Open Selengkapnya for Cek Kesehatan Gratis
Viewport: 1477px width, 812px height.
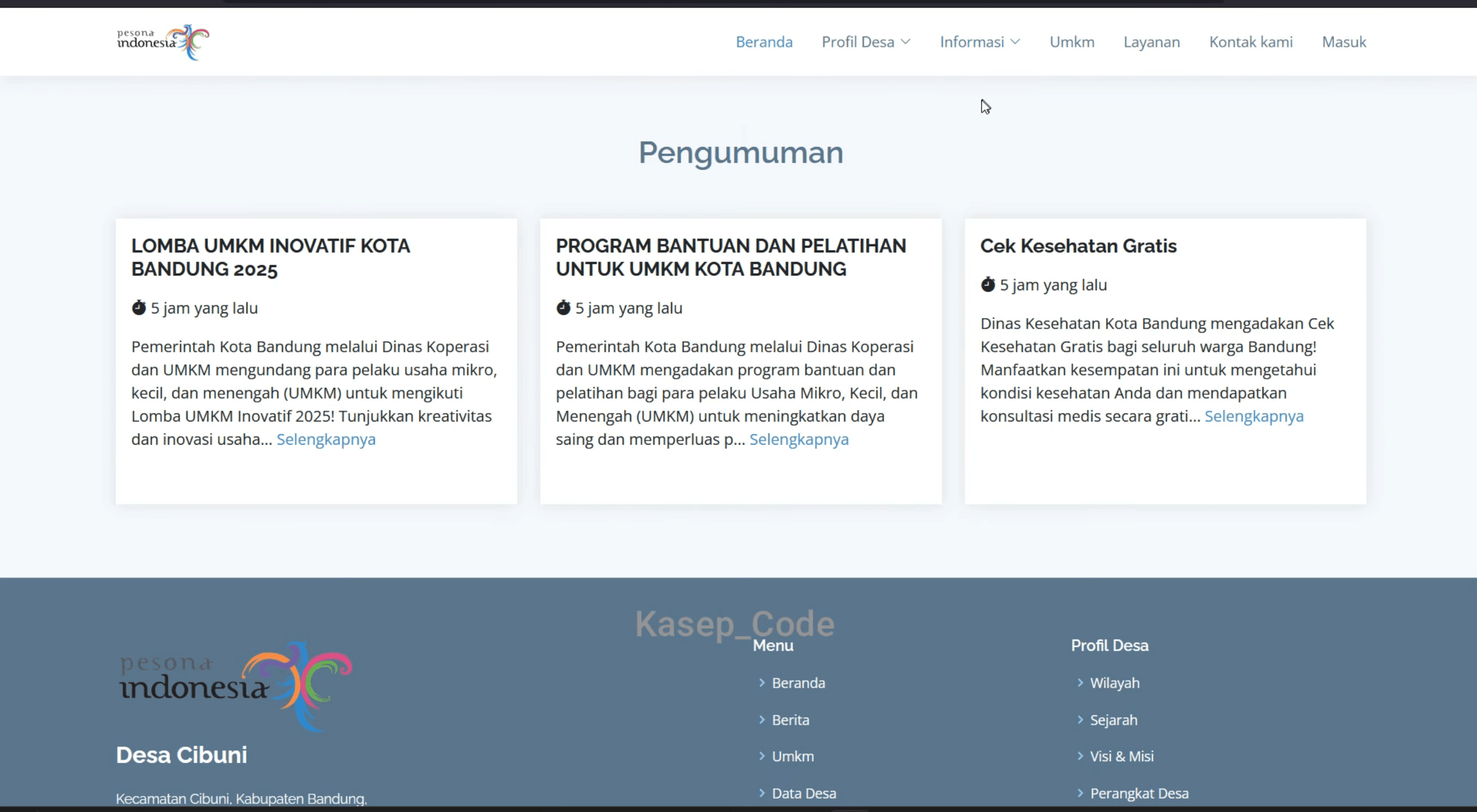tap(1254, 416)
